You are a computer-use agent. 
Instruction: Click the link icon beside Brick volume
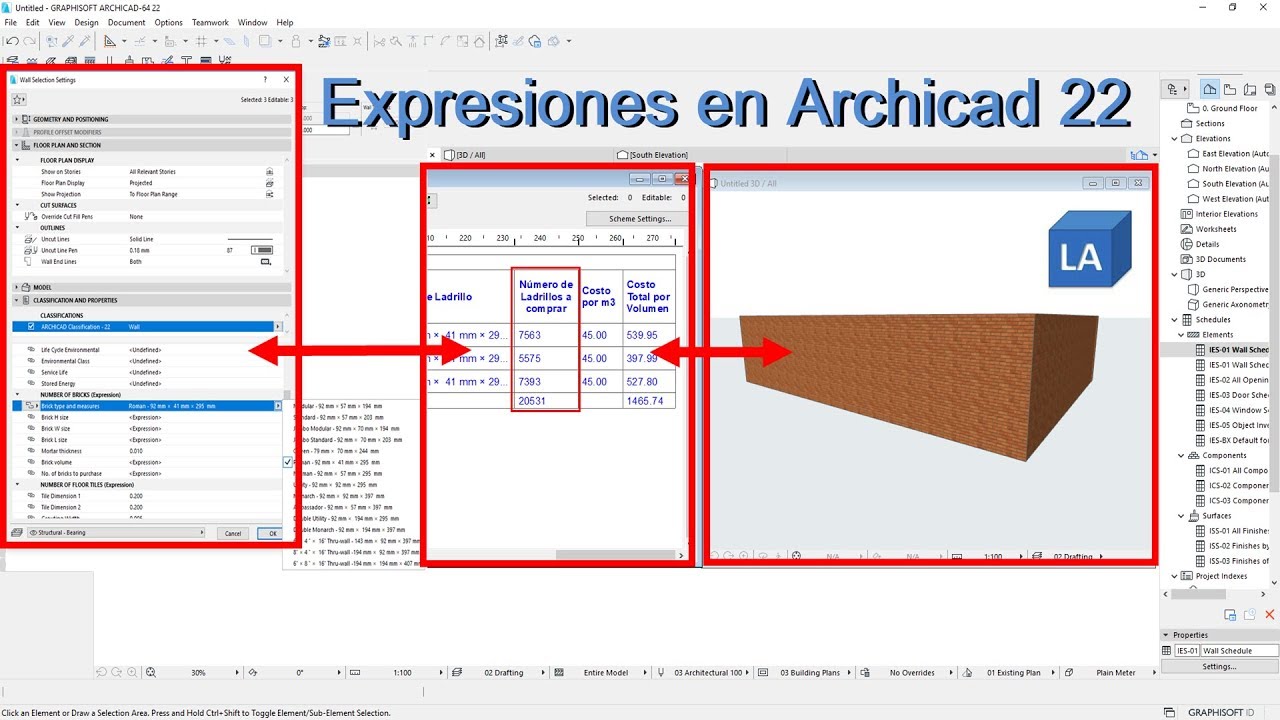30,462
